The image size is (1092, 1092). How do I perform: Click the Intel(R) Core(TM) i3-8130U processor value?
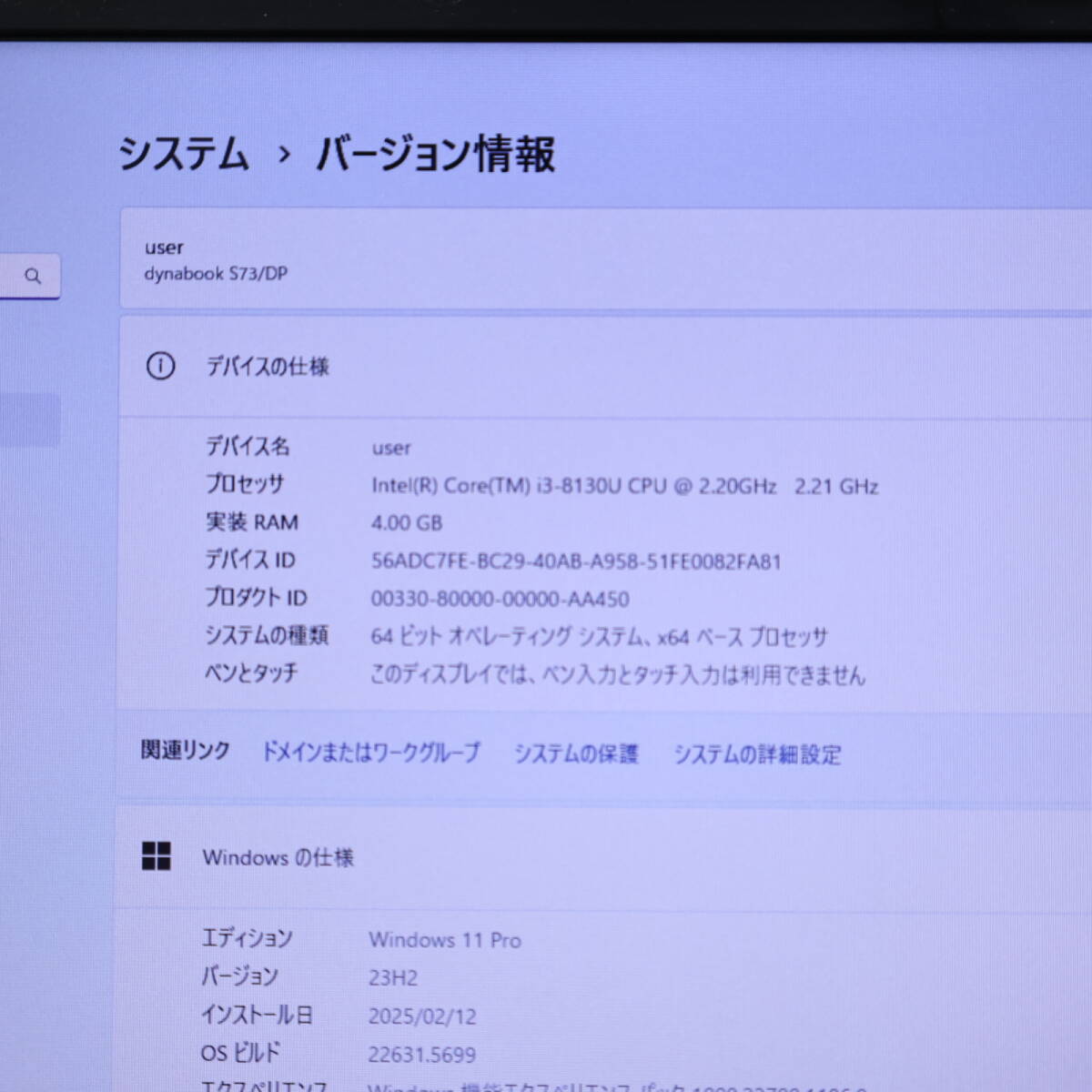click(x=624, y=486)
